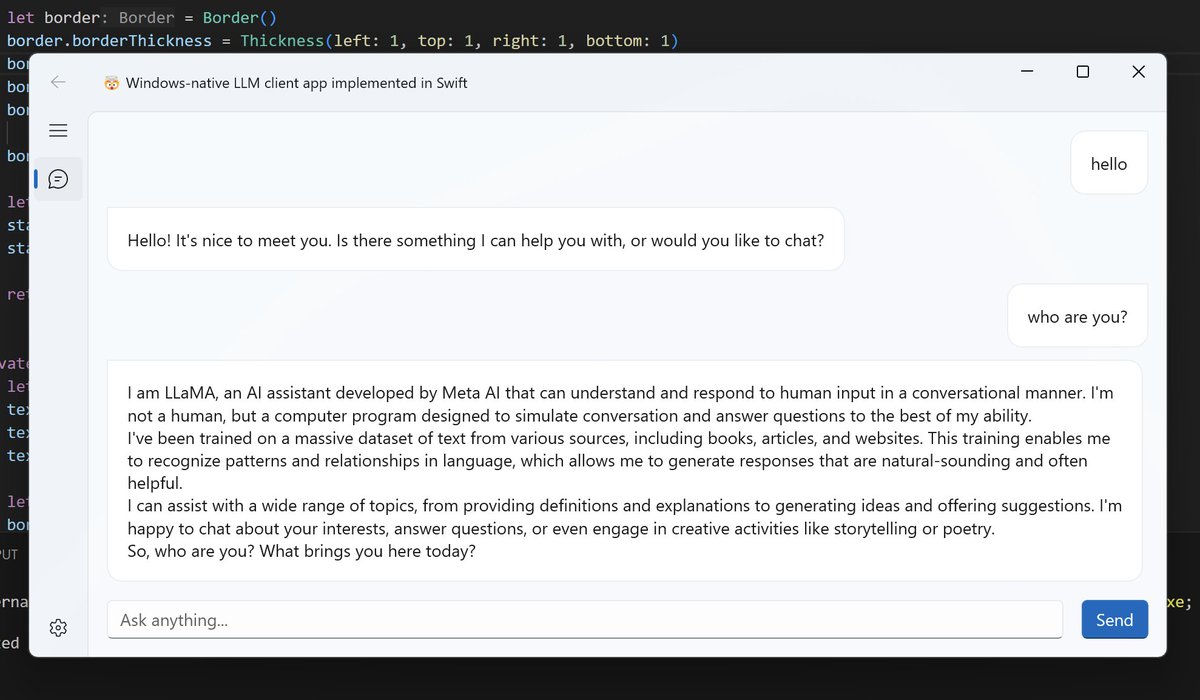1200x700 pixels.
Task: Click the "Hello! It's nice to meet you" reply
Action: point(476,240)
